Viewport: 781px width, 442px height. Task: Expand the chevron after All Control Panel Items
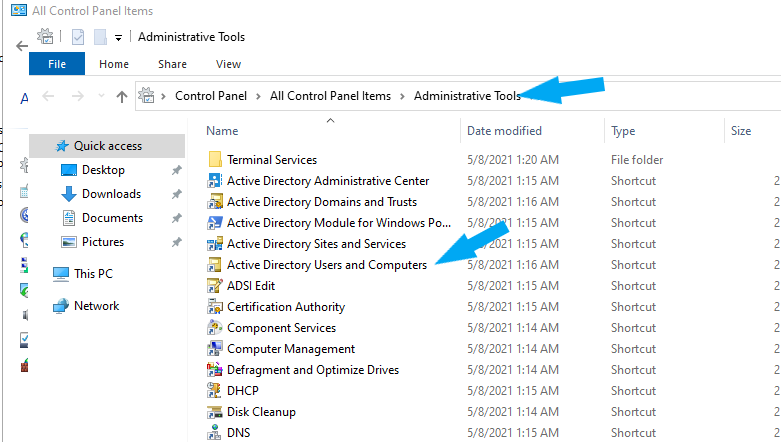pyautogui.click(x=402, y=96)
